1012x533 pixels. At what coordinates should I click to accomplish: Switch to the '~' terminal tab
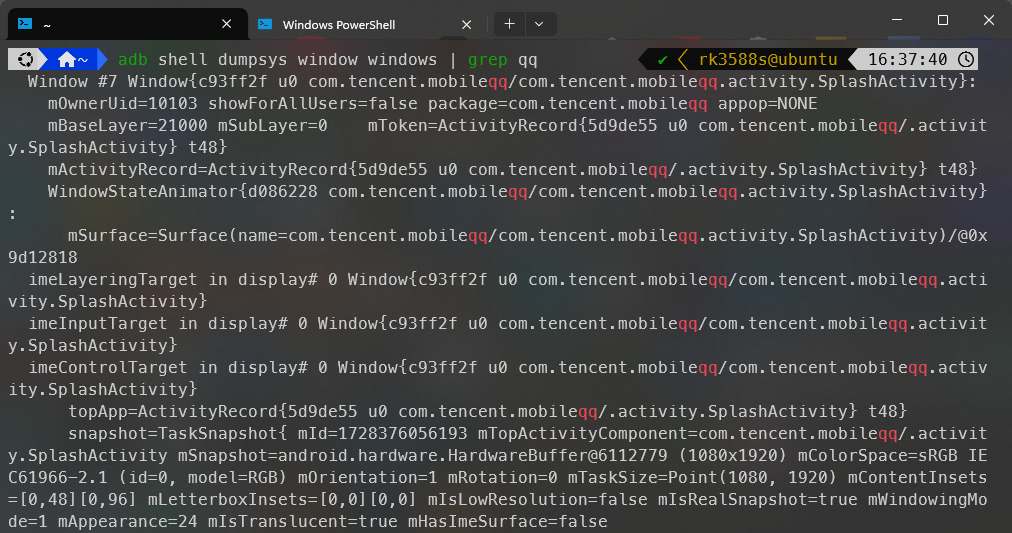point(128,24)
